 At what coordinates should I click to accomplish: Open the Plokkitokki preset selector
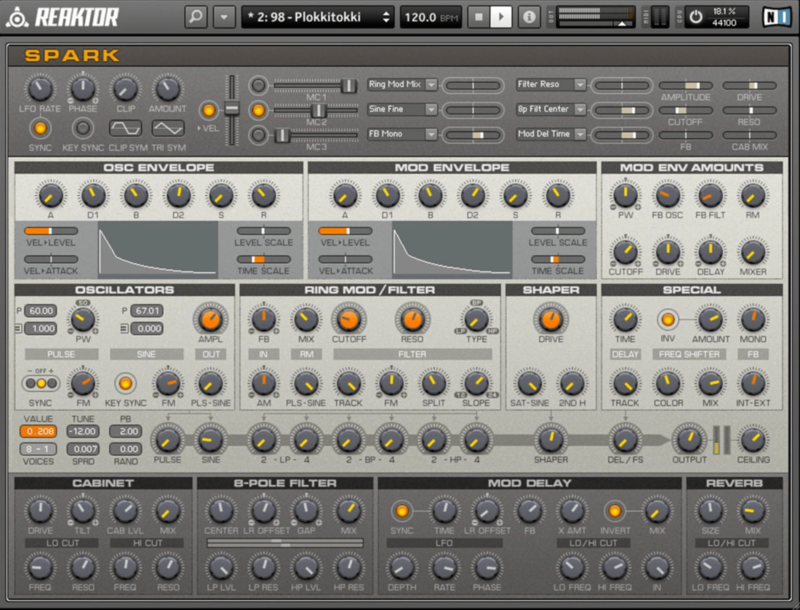click(x=317, y=17)
